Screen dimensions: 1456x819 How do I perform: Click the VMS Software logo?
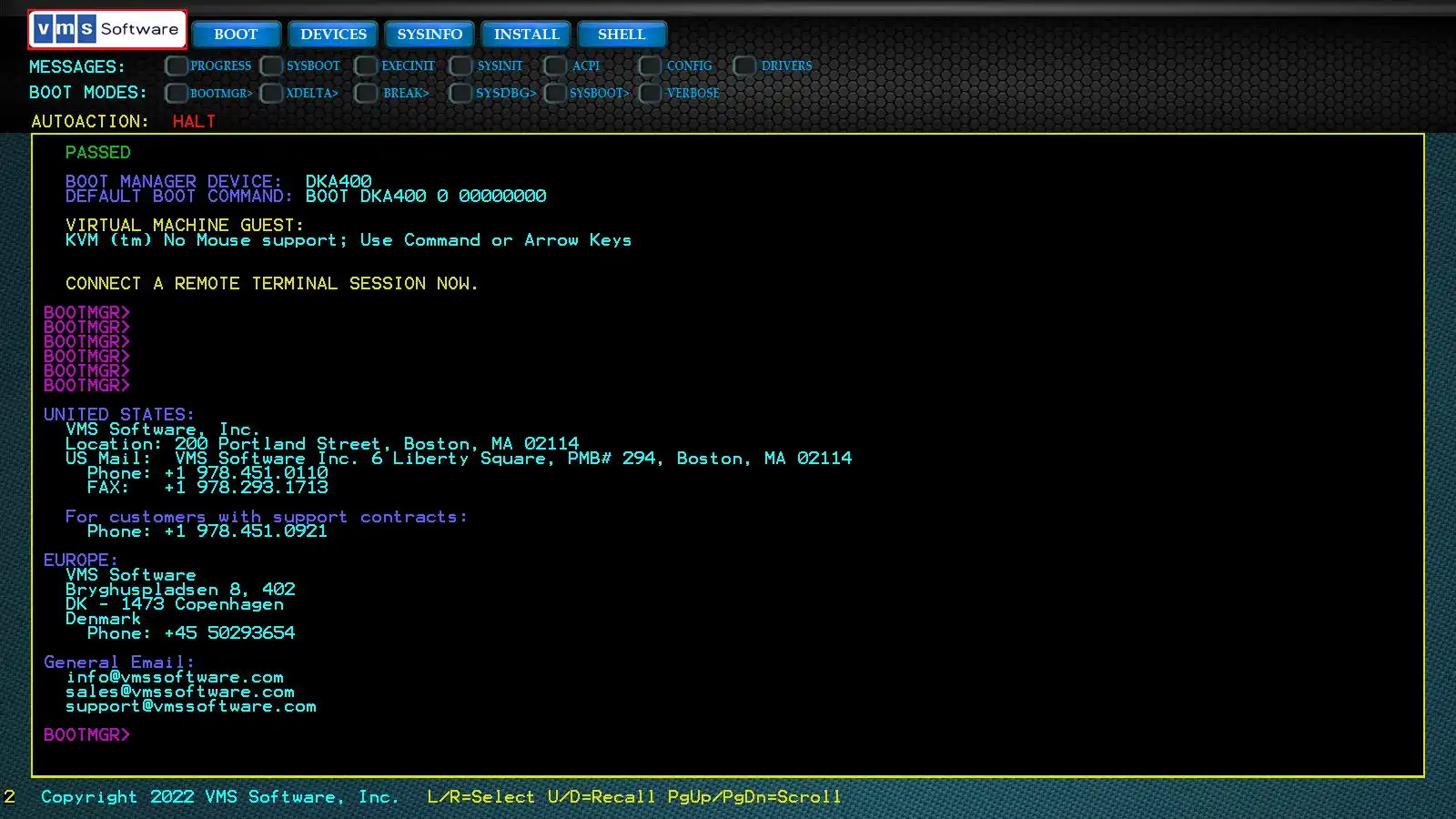point(107,29)
